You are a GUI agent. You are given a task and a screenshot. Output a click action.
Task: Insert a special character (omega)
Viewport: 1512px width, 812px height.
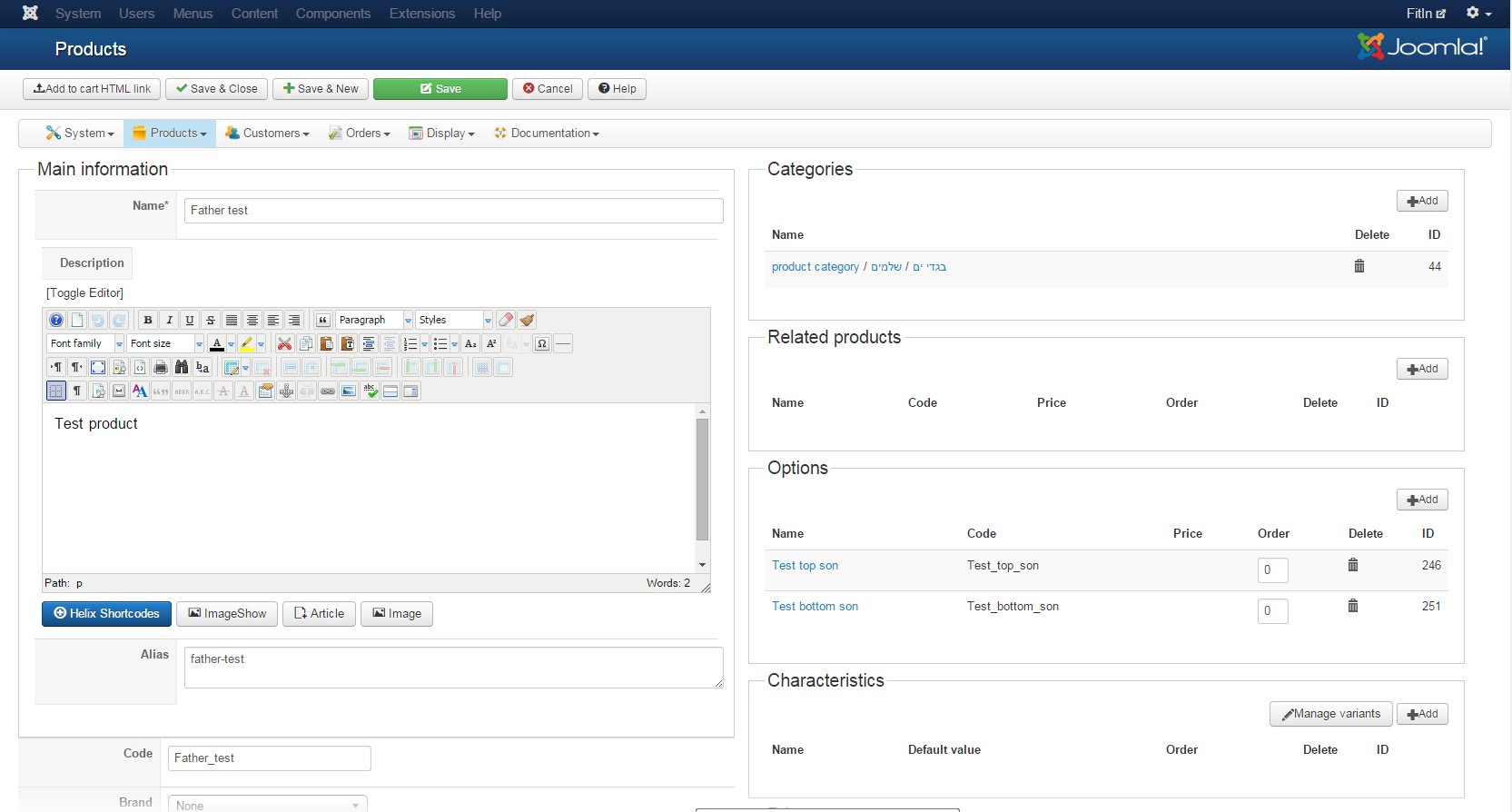coord(542,343)
